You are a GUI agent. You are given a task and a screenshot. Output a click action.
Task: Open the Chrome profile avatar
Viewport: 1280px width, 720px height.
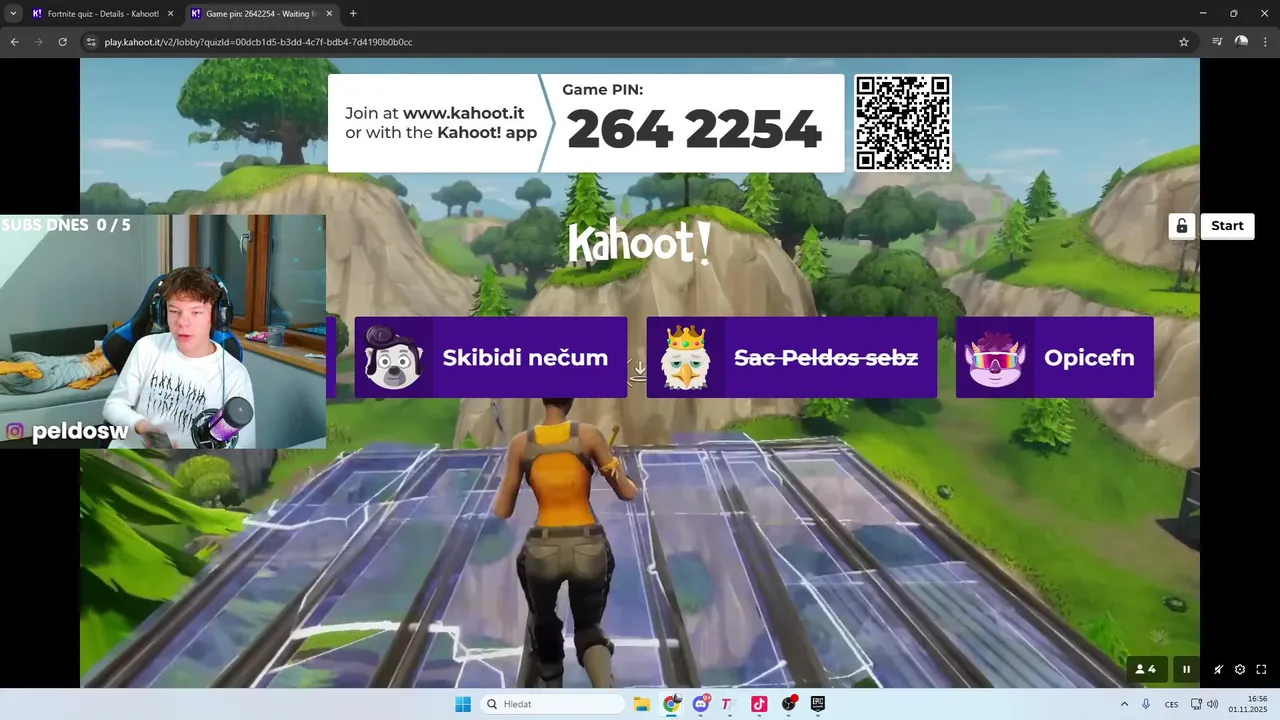[1241, 42]
